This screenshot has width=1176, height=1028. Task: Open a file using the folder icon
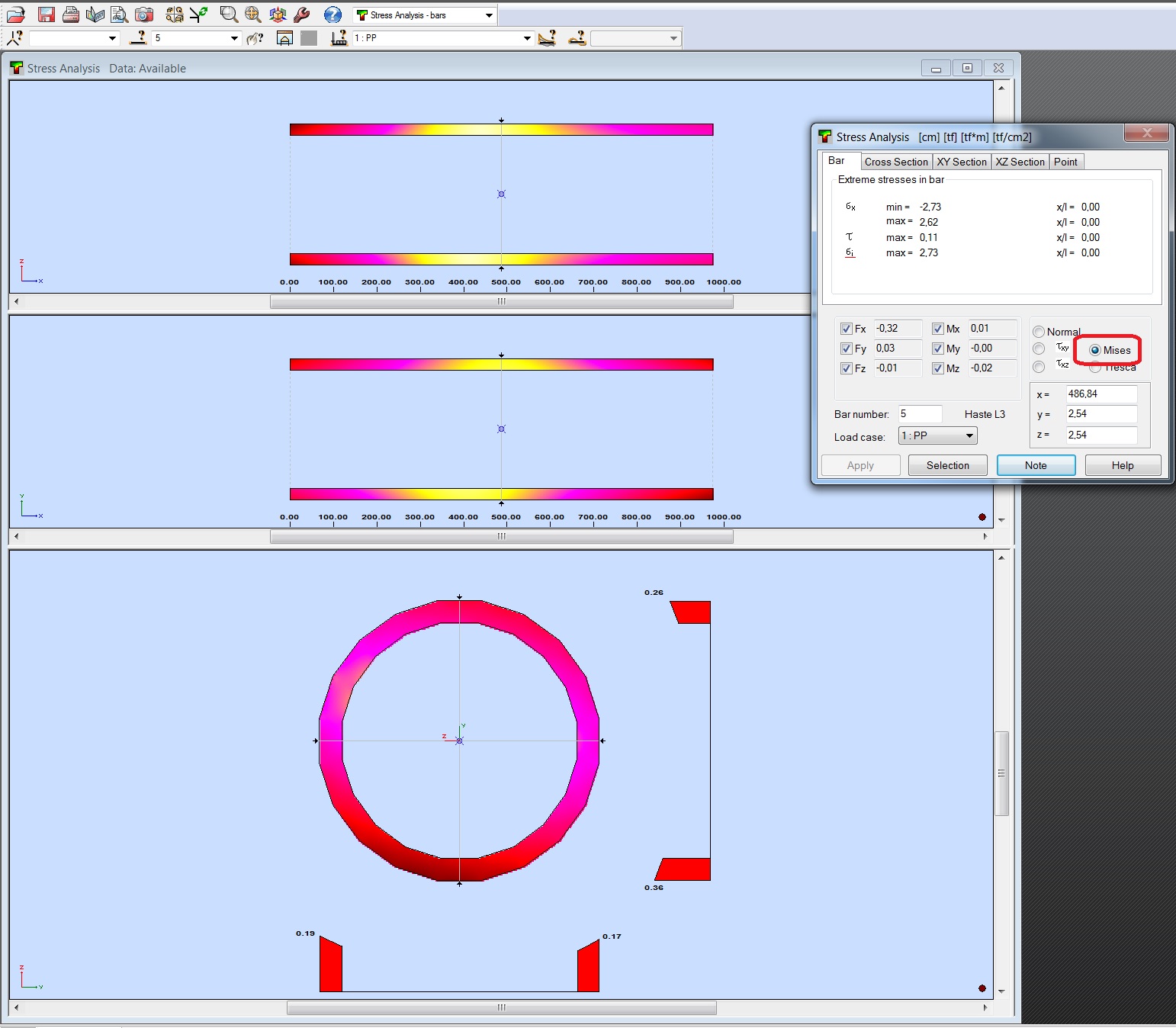pyautogui.click(x=15, y=14)
